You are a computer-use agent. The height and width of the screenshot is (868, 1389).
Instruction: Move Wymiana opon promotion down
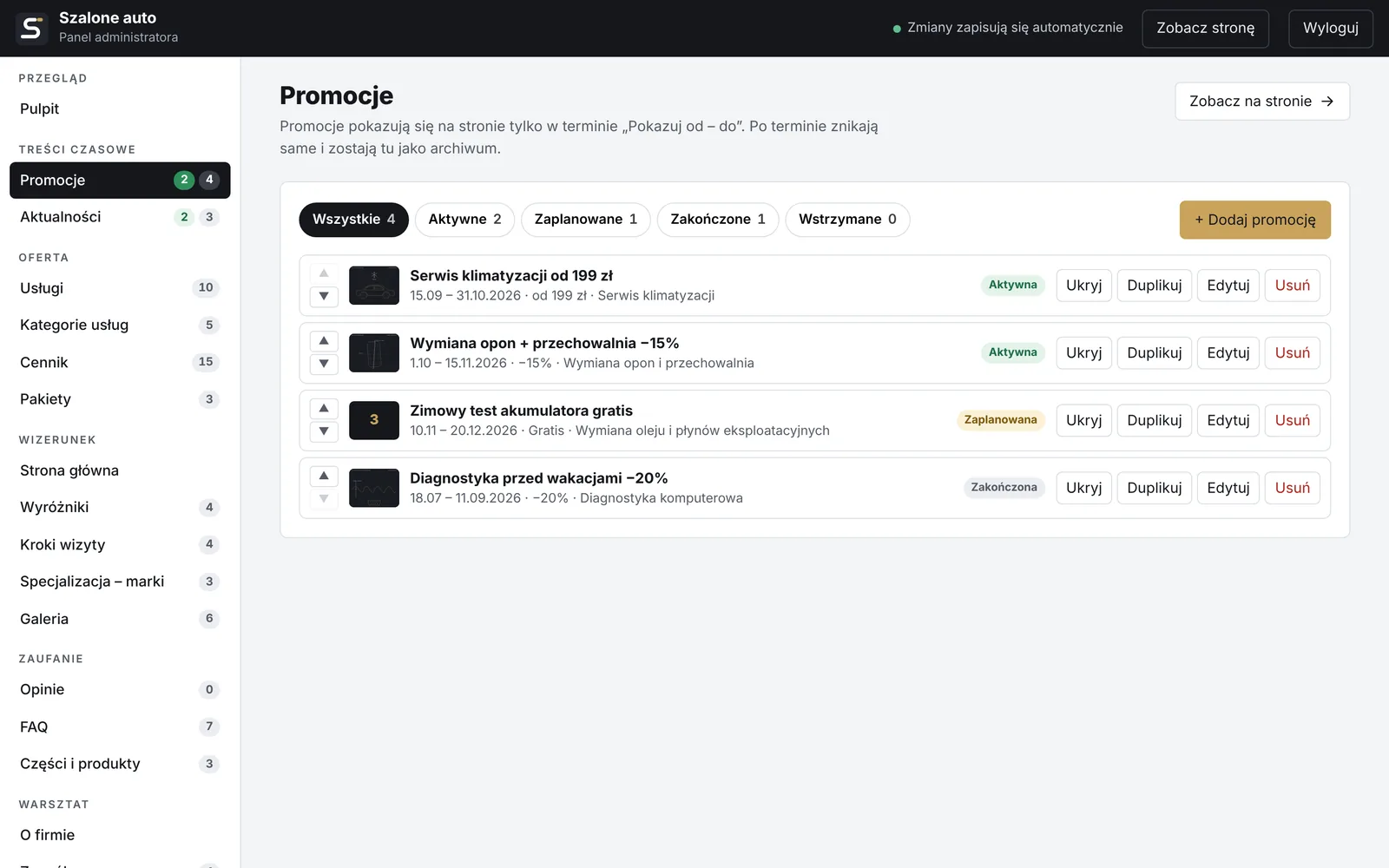tap(324, 364)
